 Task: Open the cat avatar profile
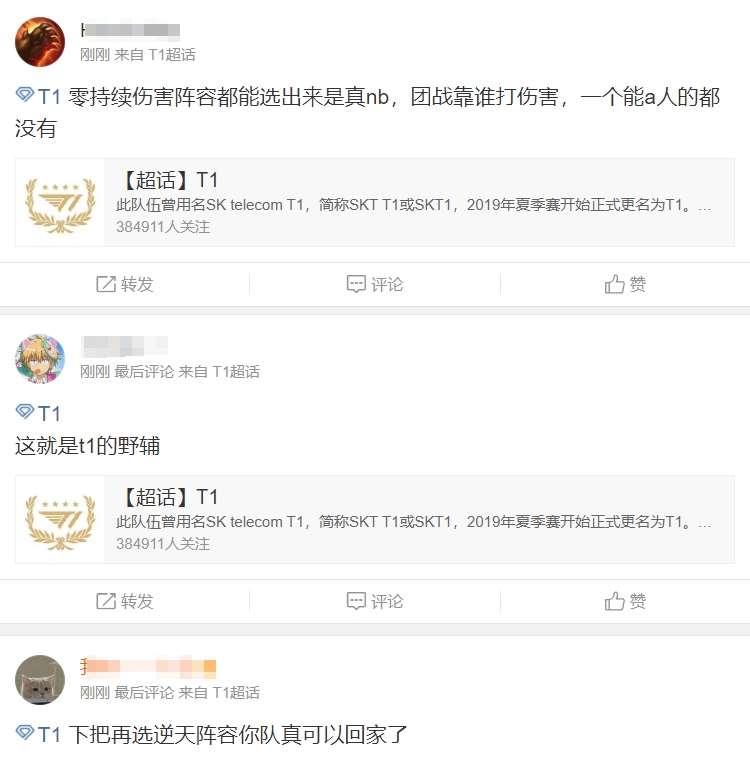[x=40, y=680]
